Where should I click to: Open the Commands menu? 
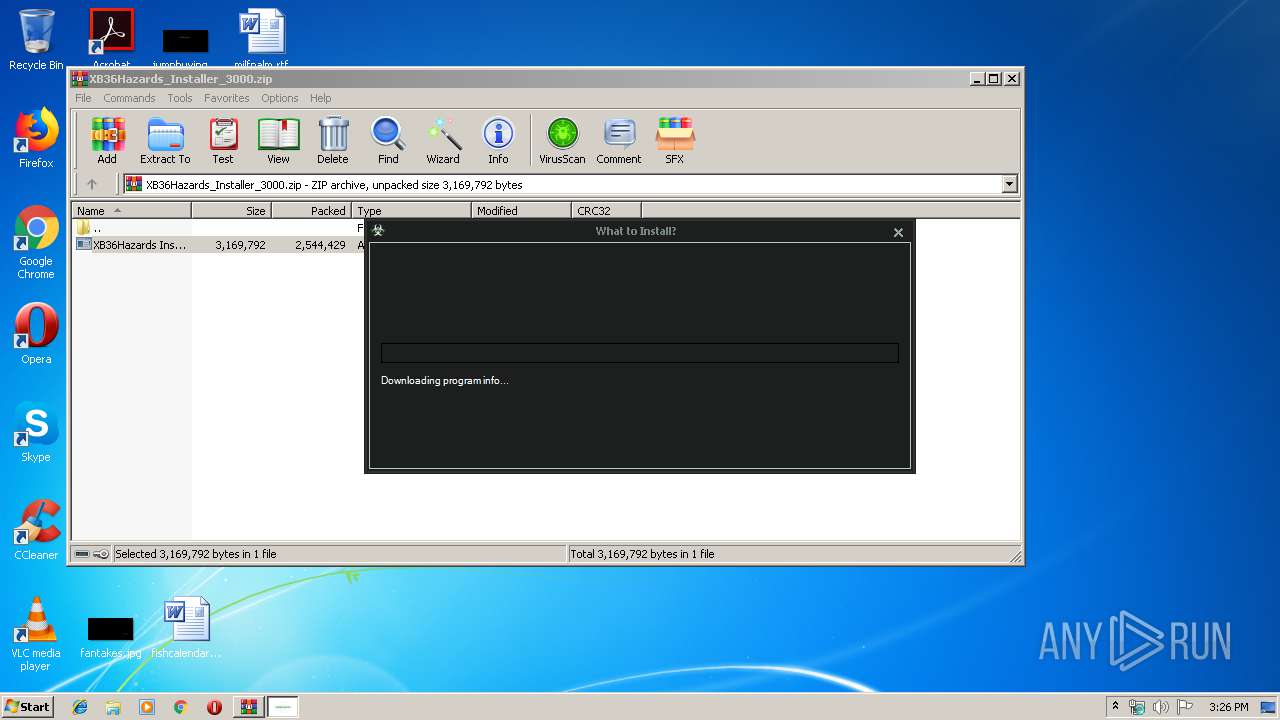pyautogui.click(x=129, y=98)
